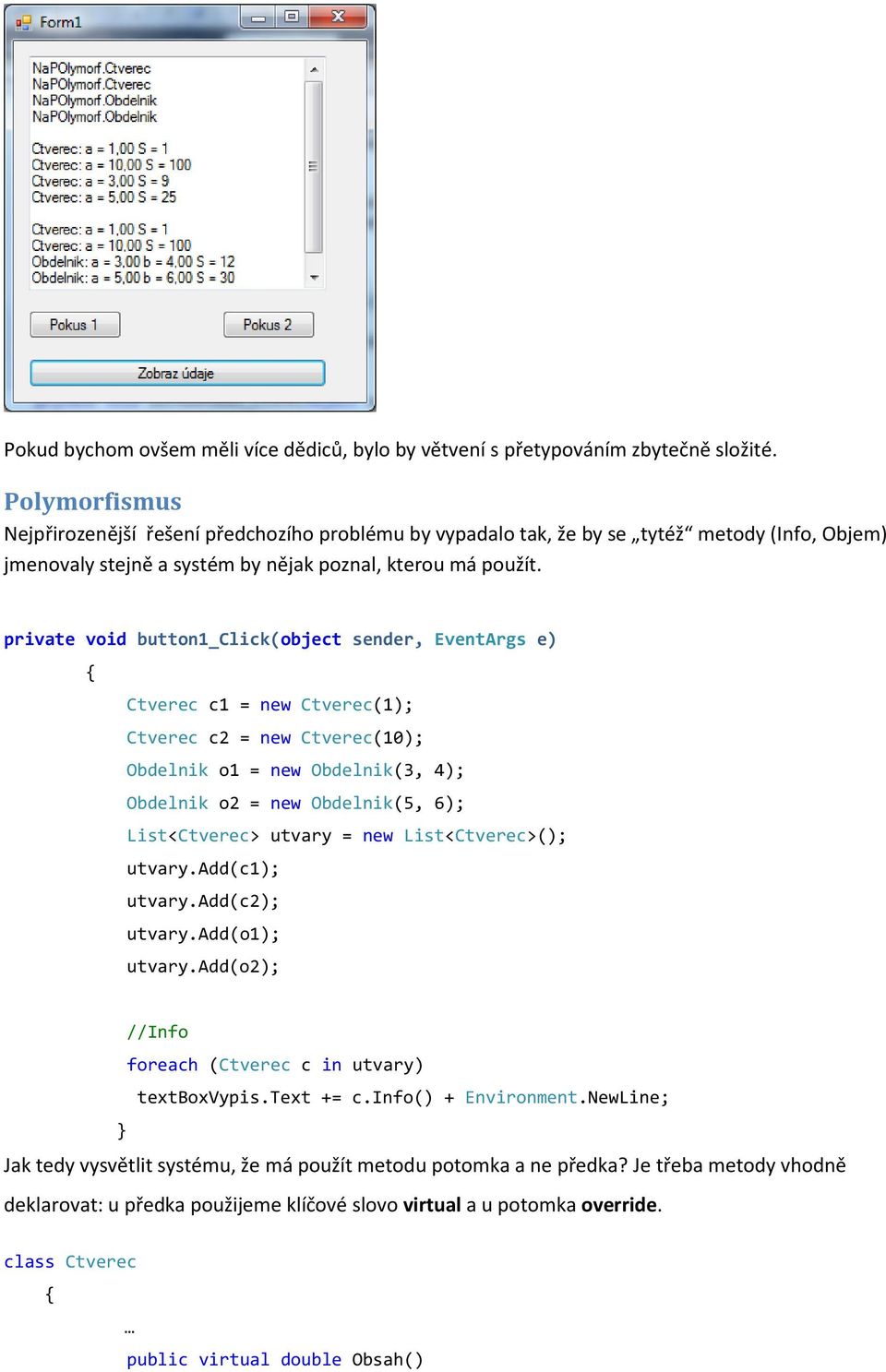Click the Pokus 1 button
Viewport: 886px width, 1372px height.
point(75,325)
